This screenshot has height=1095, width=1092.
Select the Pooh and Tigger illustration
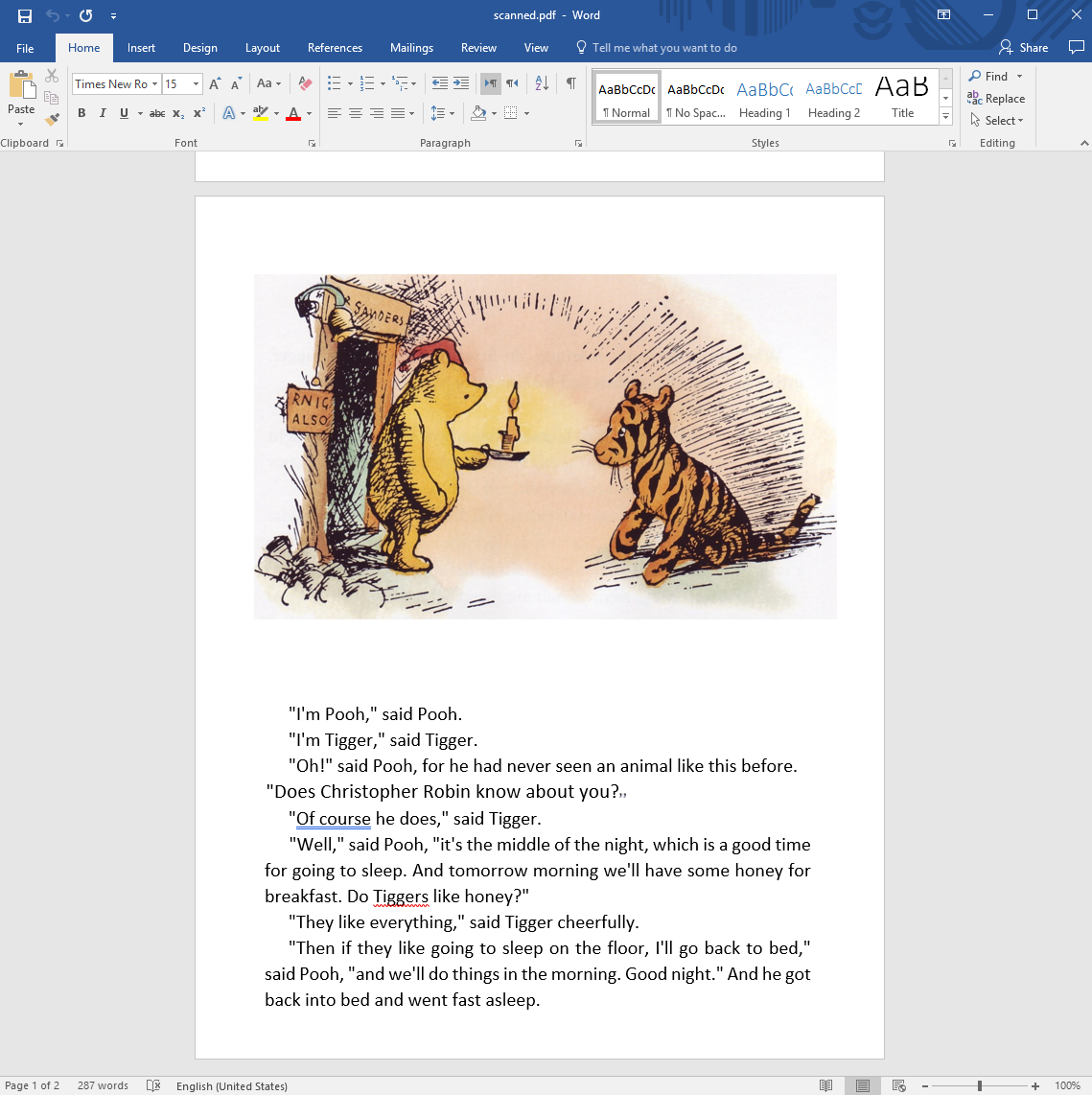(546, 446)
